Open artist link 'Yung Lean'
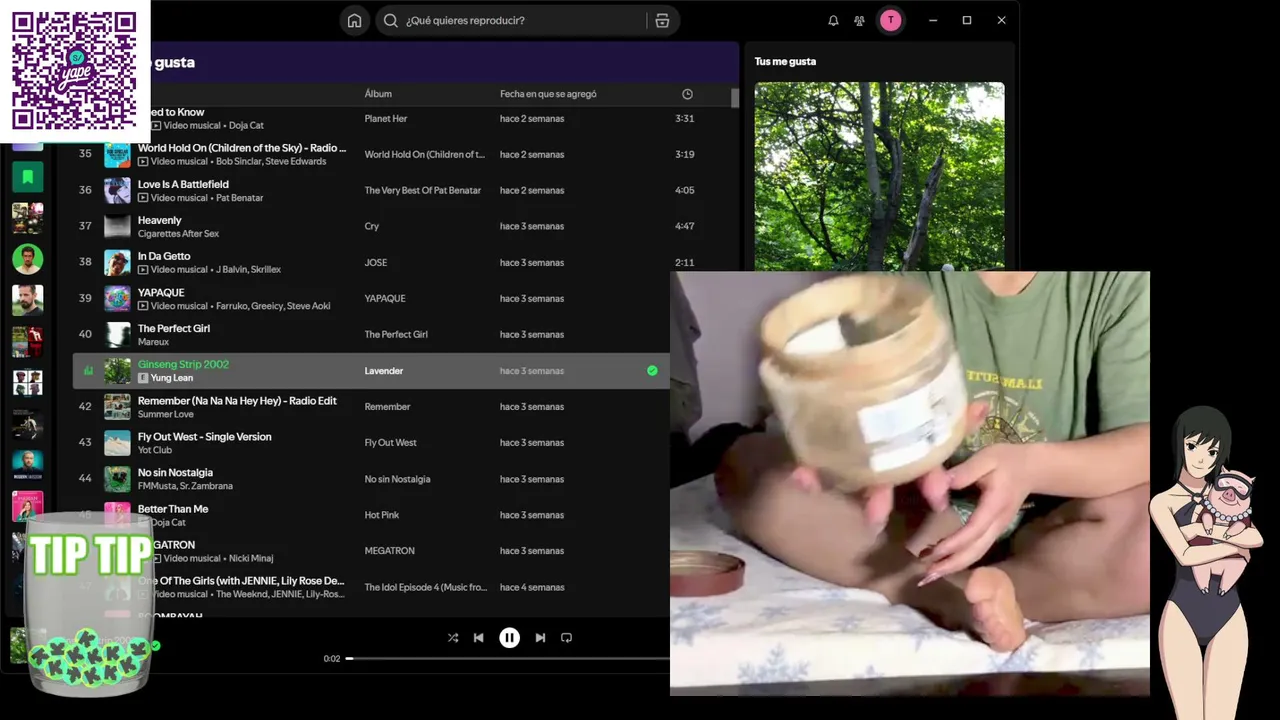This screenshot has height=720, width=1280. (172, 378)
